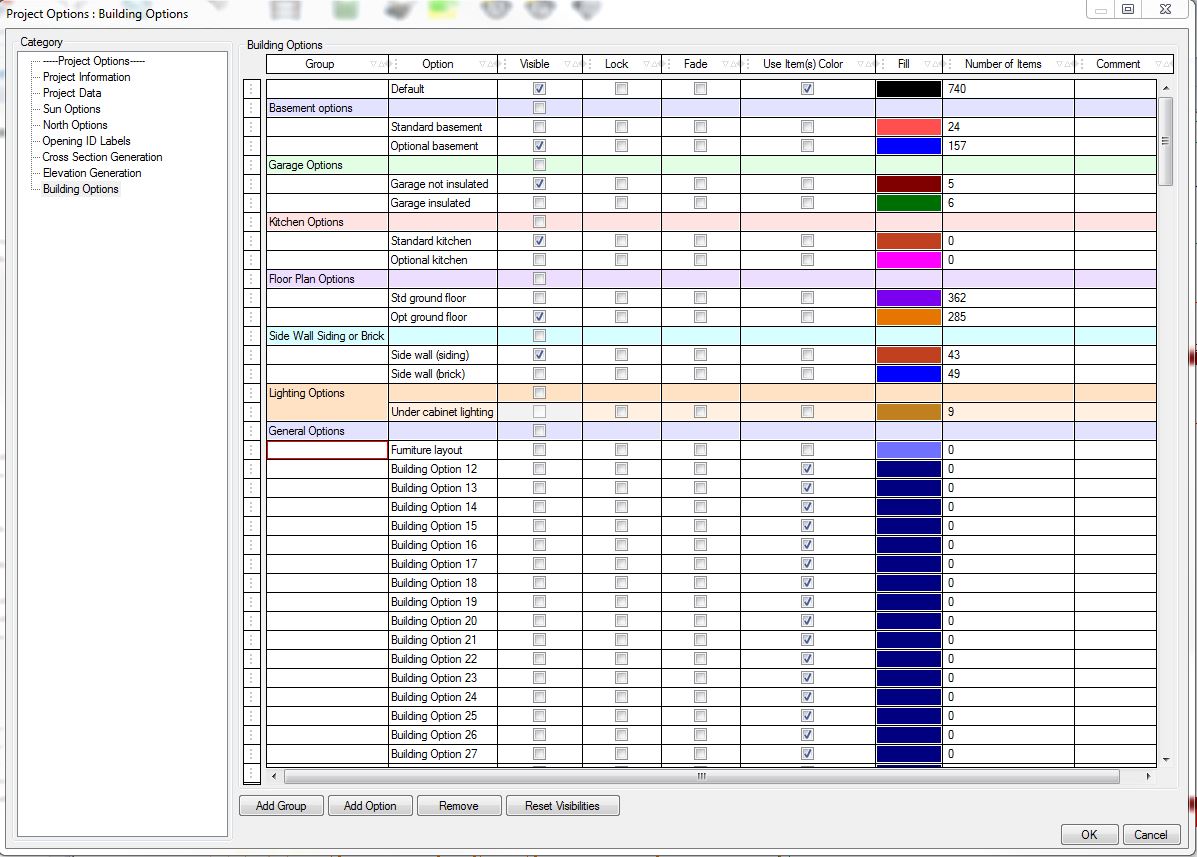Click the rightmost house-shaped toolbar icon
This screenshot has width=1197, height=857.
pyautogui.click(x=586, y=10)
